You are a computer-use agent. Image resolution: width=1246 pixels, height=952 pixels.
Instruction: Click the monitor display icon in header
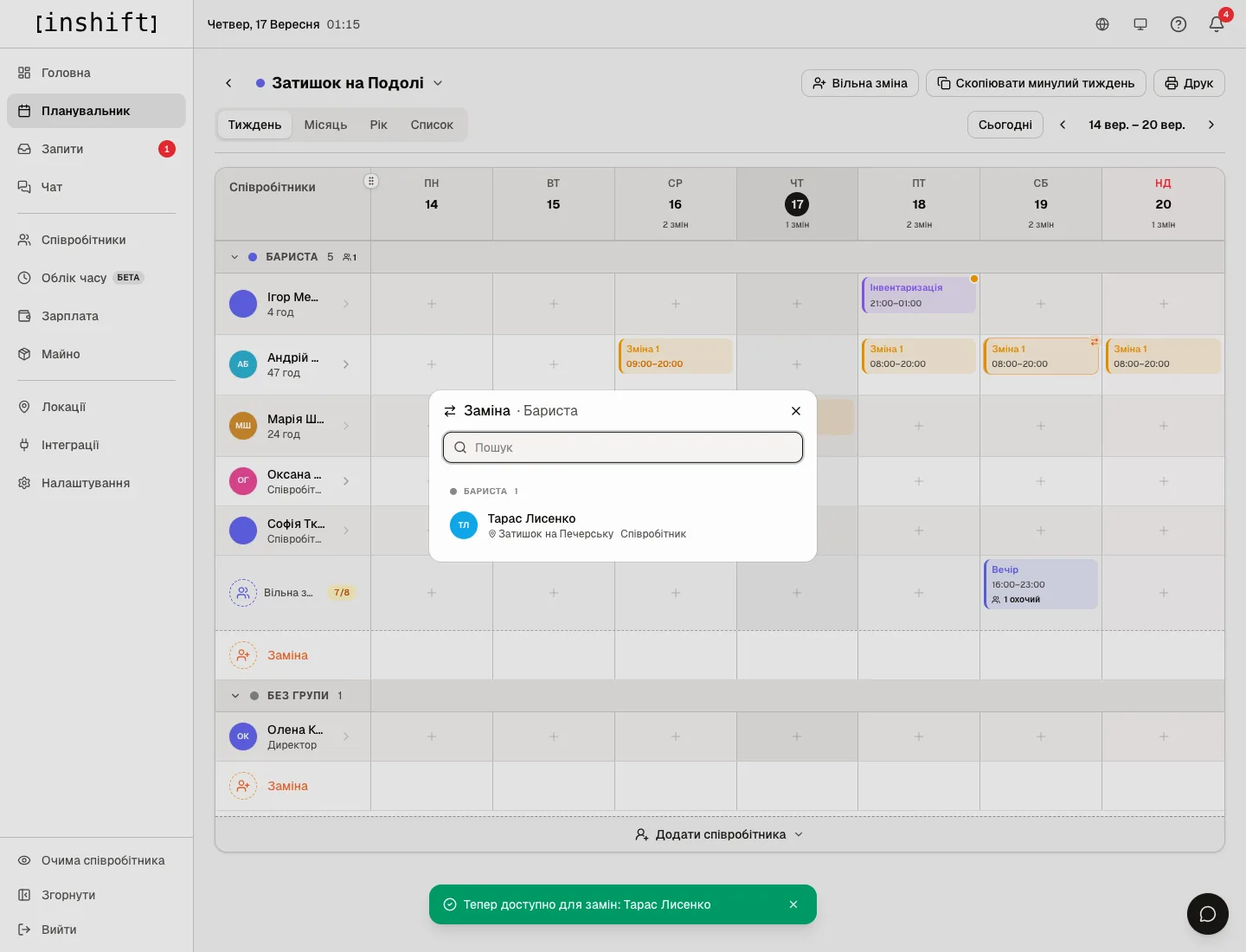[x=1140, y=24]
